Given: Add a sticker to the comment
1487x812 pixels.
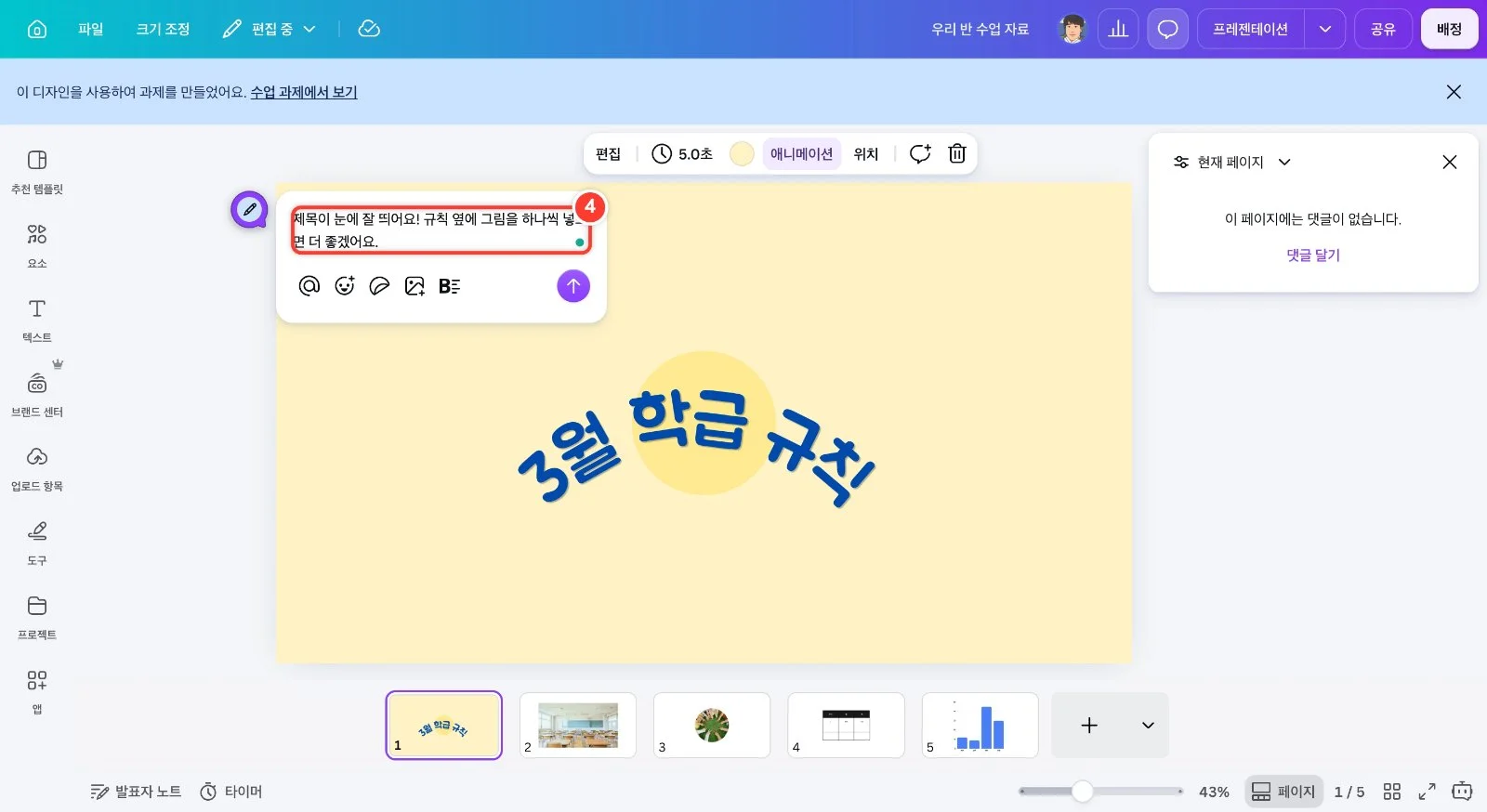Looking at the screenshot, I should [x=379, y=286].
